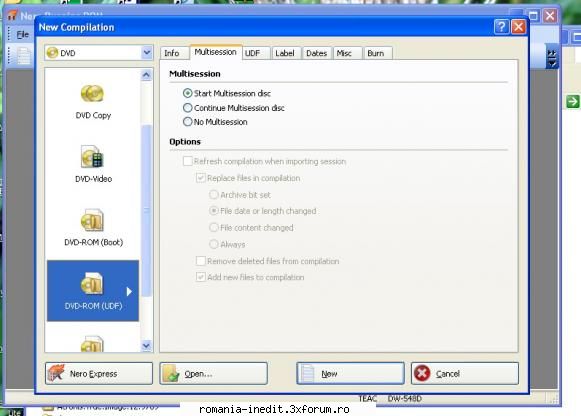The width and height of the screenshot is (581, 416).
Task: Click the arrow beside DVD-ROM (UDF)
Action: [x=129, y=292]
